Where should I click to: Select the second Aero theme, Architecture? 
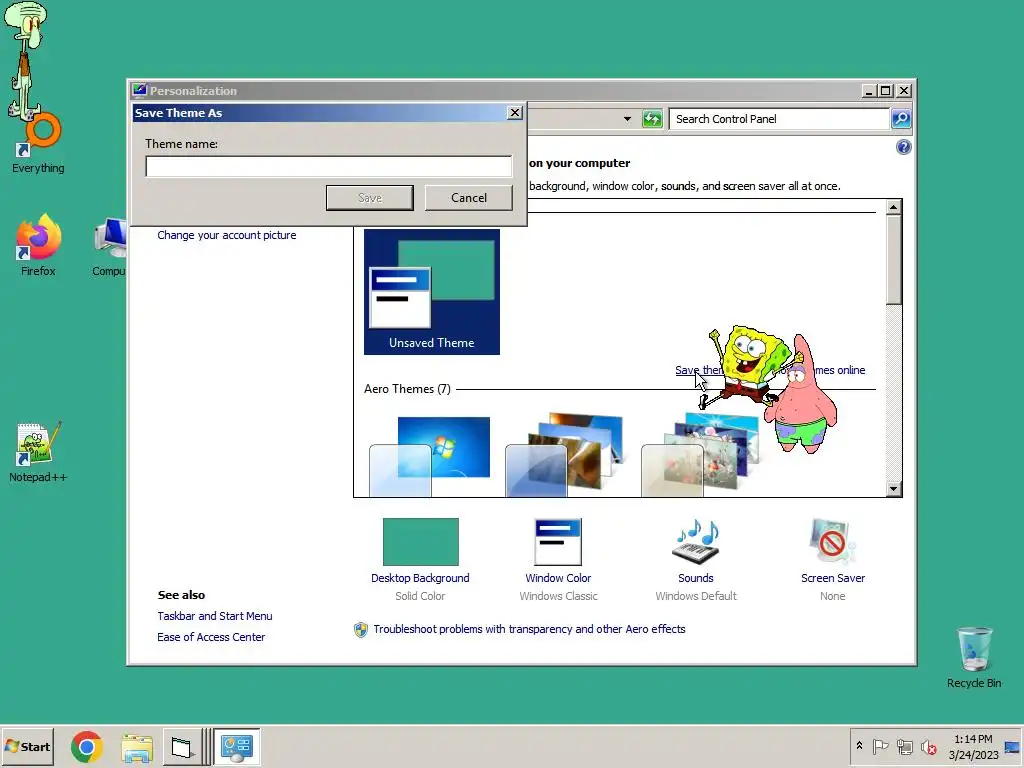(x=564, y=455)
